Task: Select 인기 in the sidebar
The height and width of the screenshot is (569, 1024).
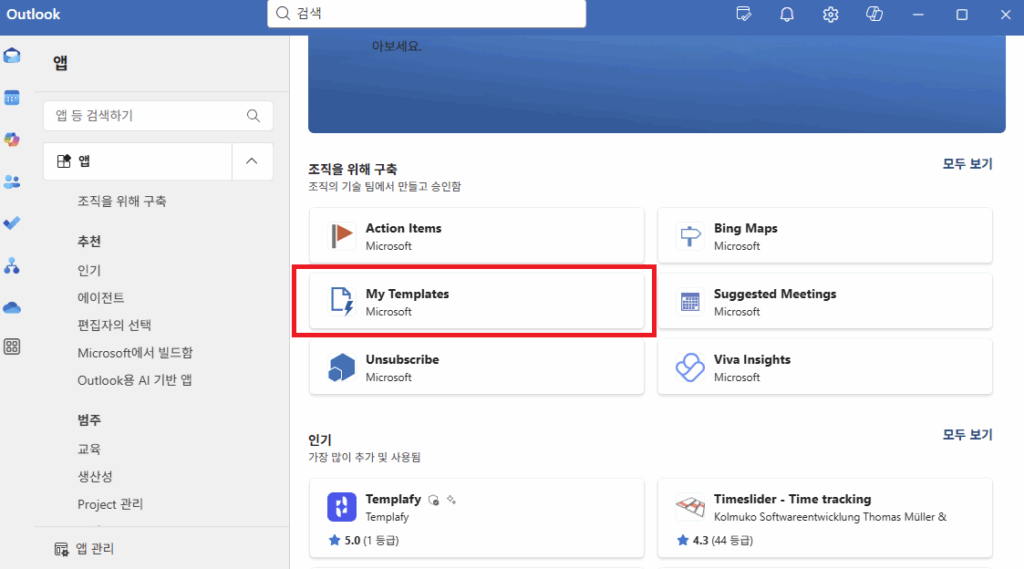Action: click(89, 270)
